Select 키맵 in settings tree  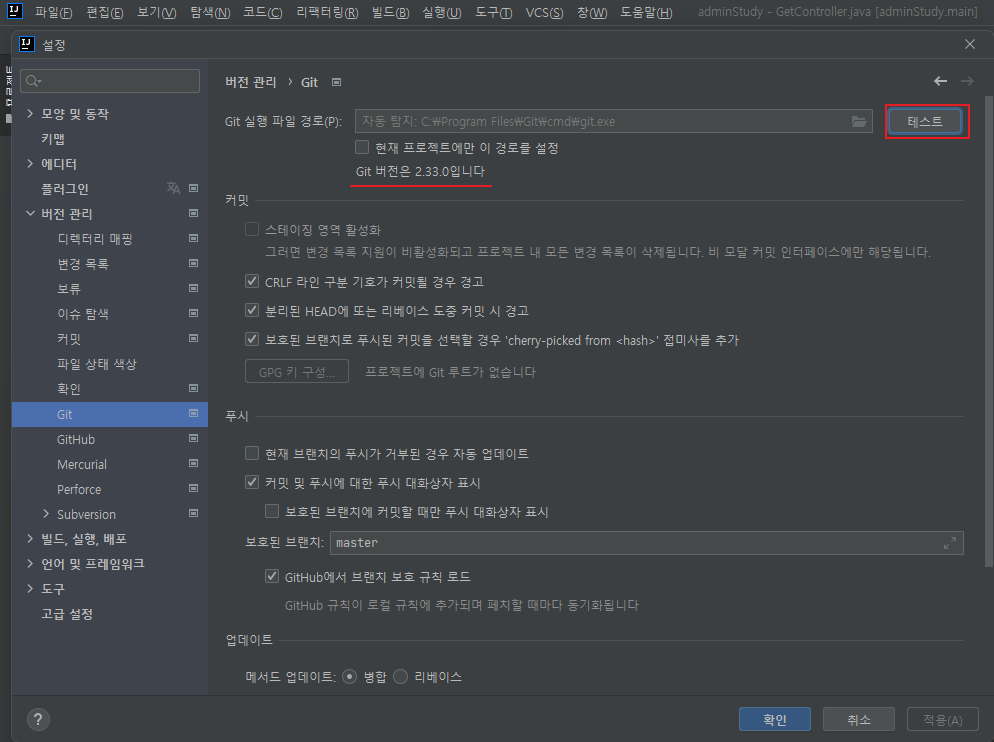(x=53, y=139)
